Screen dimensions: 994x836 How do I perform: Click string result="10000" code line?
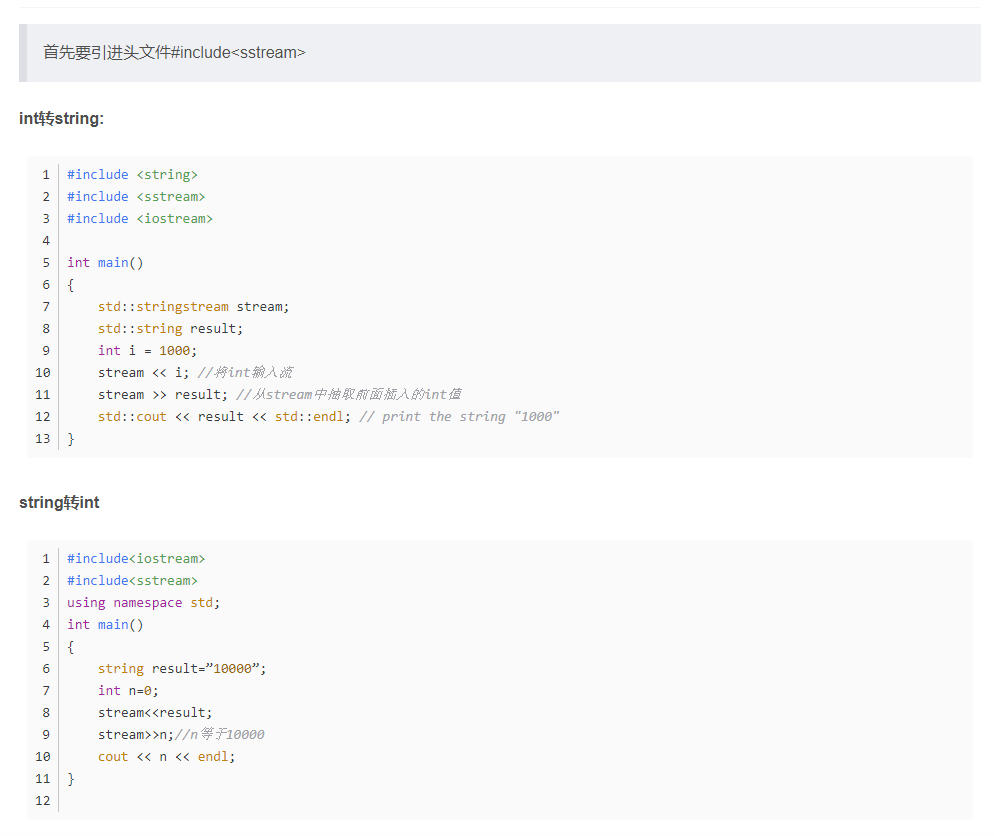182,669
